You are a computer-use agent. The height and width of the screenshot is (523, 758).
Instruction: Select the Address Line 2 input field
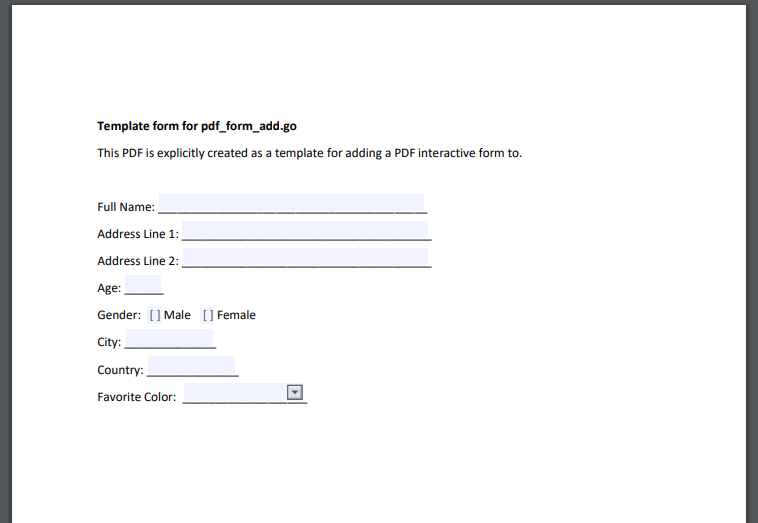pos(305,258)
